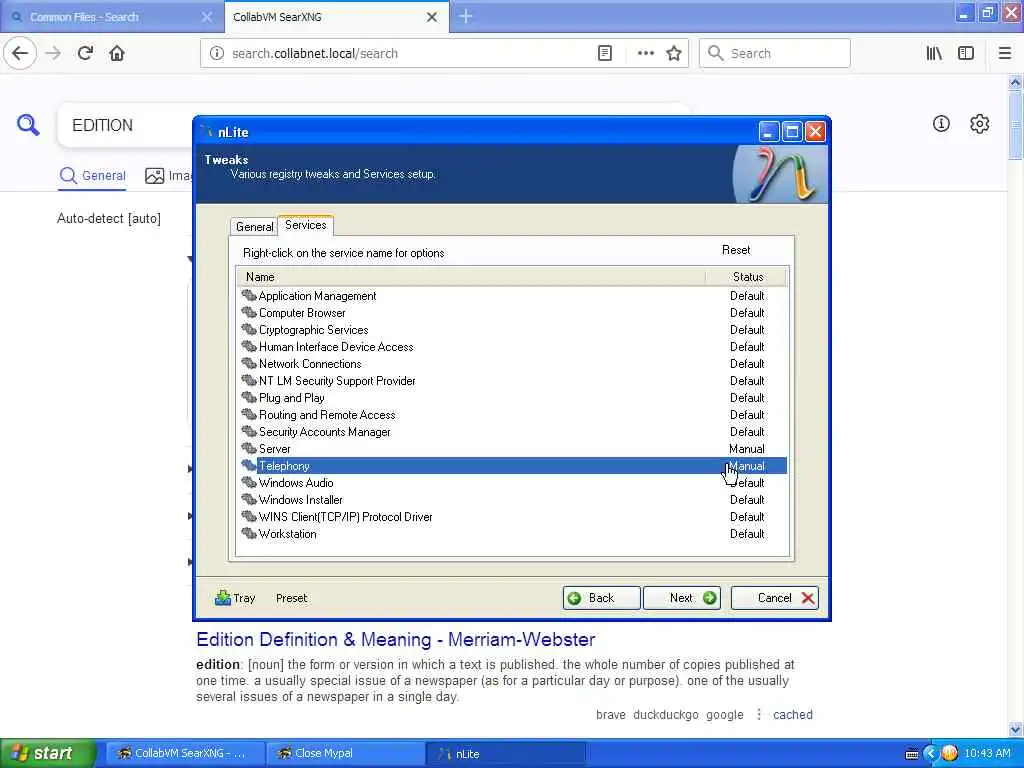Click the Windows Audio service gear icon
The width and height of the screenshot is (1024, 768).
pyautogui.click(x=249, y=482)
